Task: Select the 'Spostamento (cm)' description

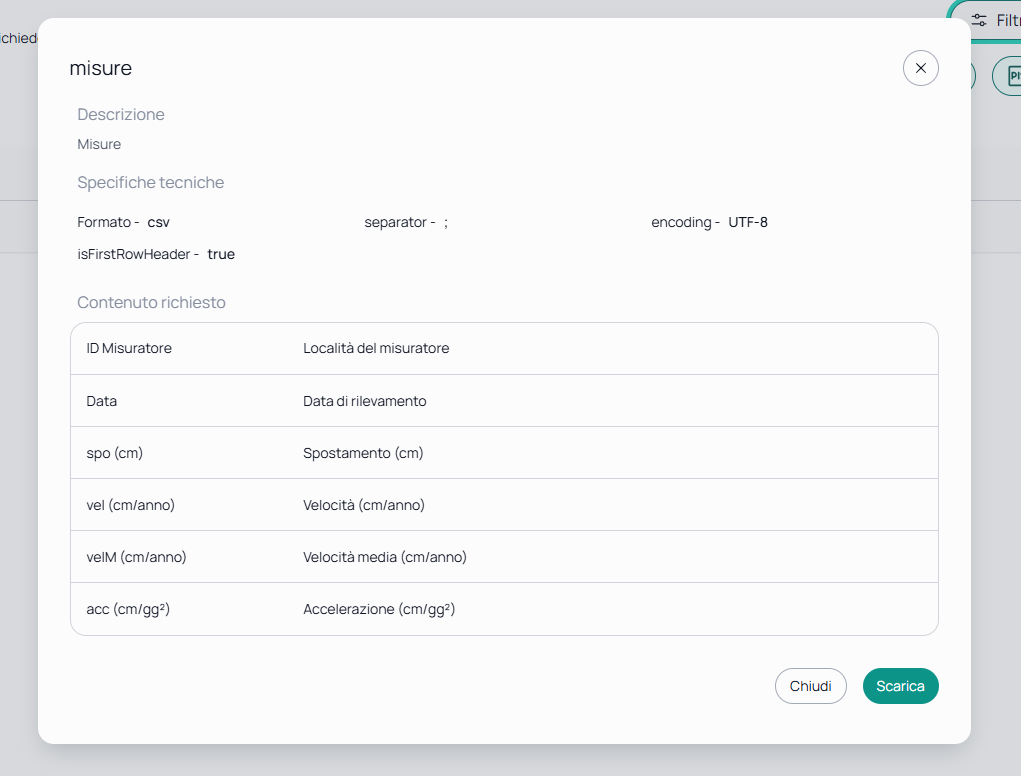Action: tap(363, 453)
